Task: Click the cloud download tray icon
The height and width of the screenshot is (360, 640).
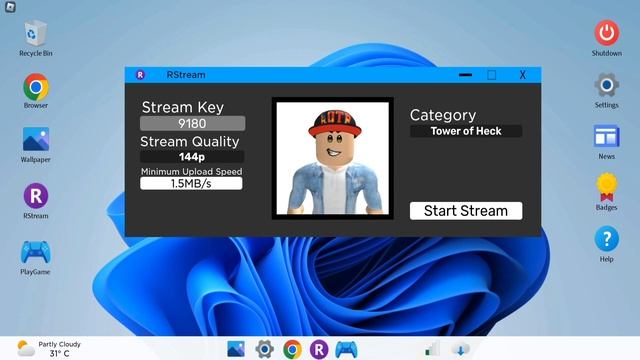Action: pyautogui.click(x=460, y=349)
